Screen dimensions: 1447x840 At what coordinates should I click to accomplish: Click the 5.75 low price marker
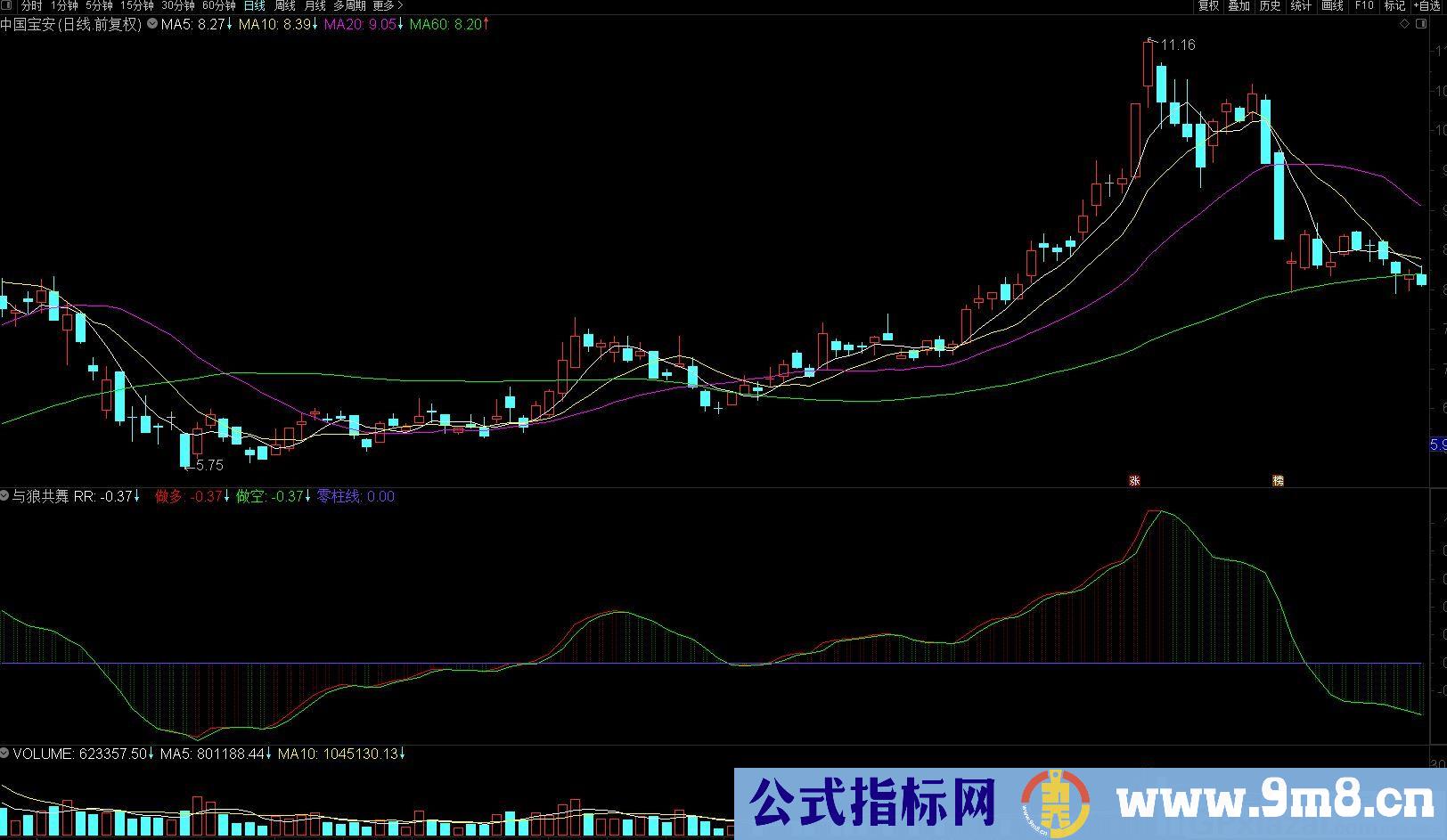tap(209, 465)
